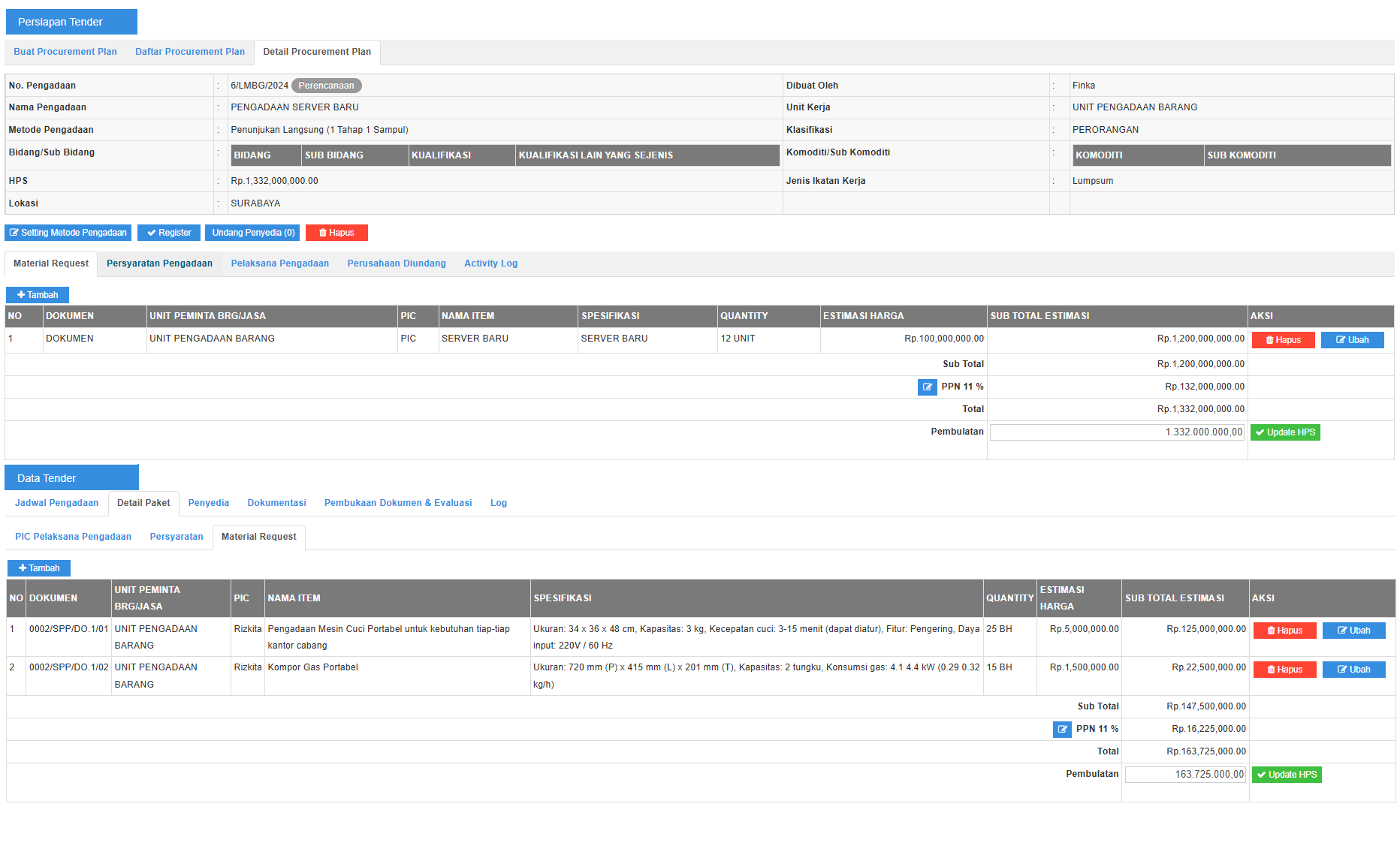
Task: Add a material request with top Tambah
Action: pos(38,295)
